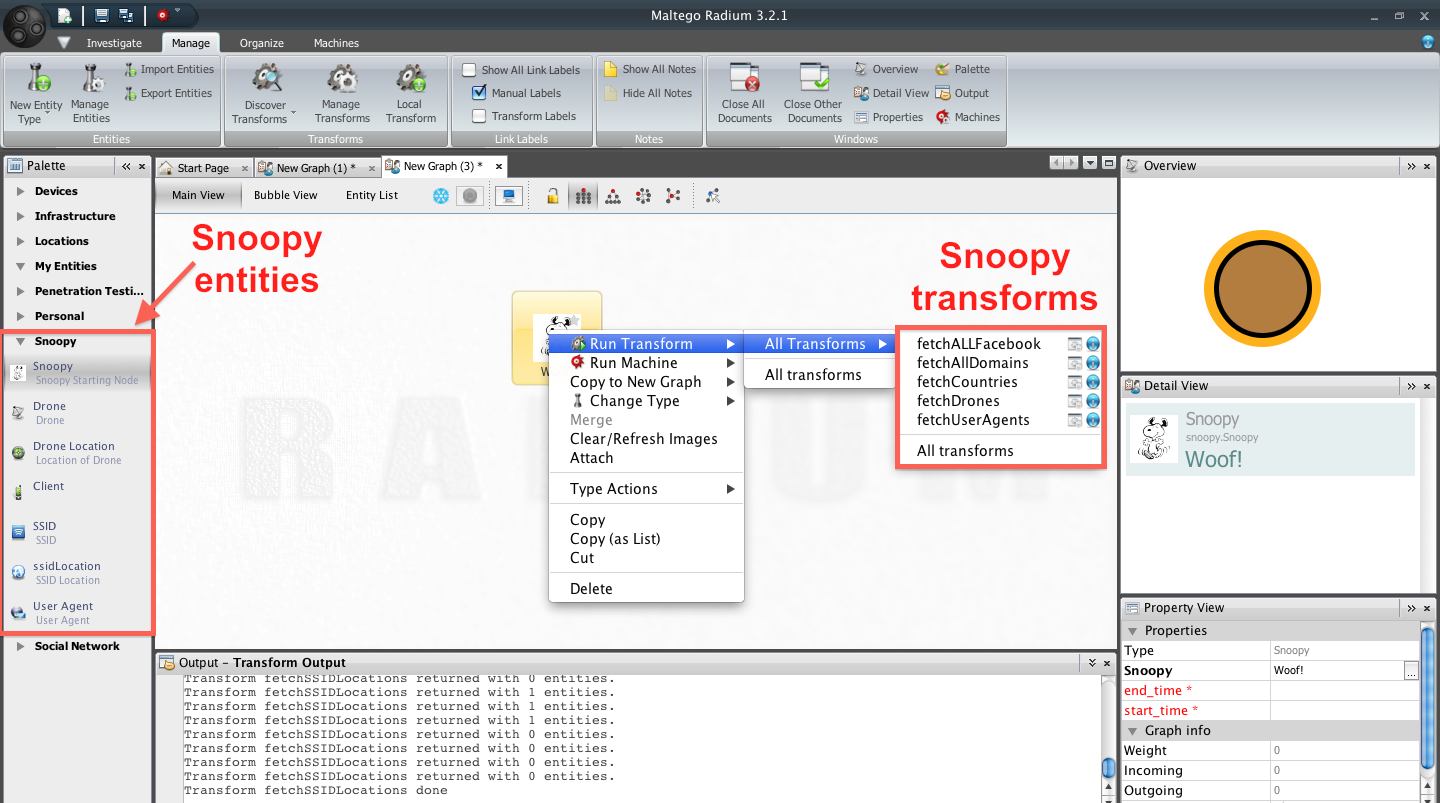
Task: Switch to the Investigate ribbon tab
Action: pos(114,43)
